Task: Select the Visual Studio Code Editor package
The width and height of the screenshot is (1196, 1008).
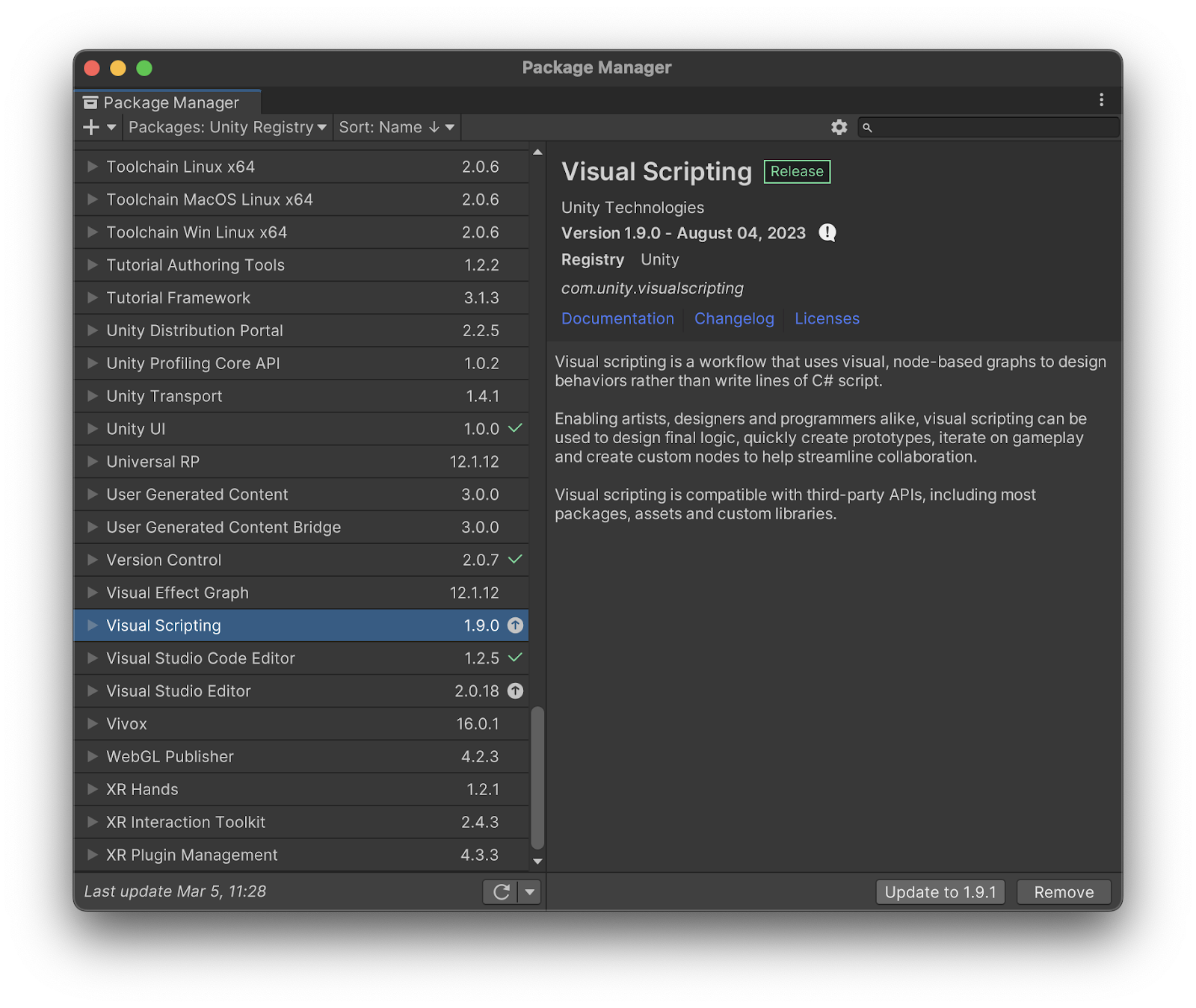Action: click(301, 658)
